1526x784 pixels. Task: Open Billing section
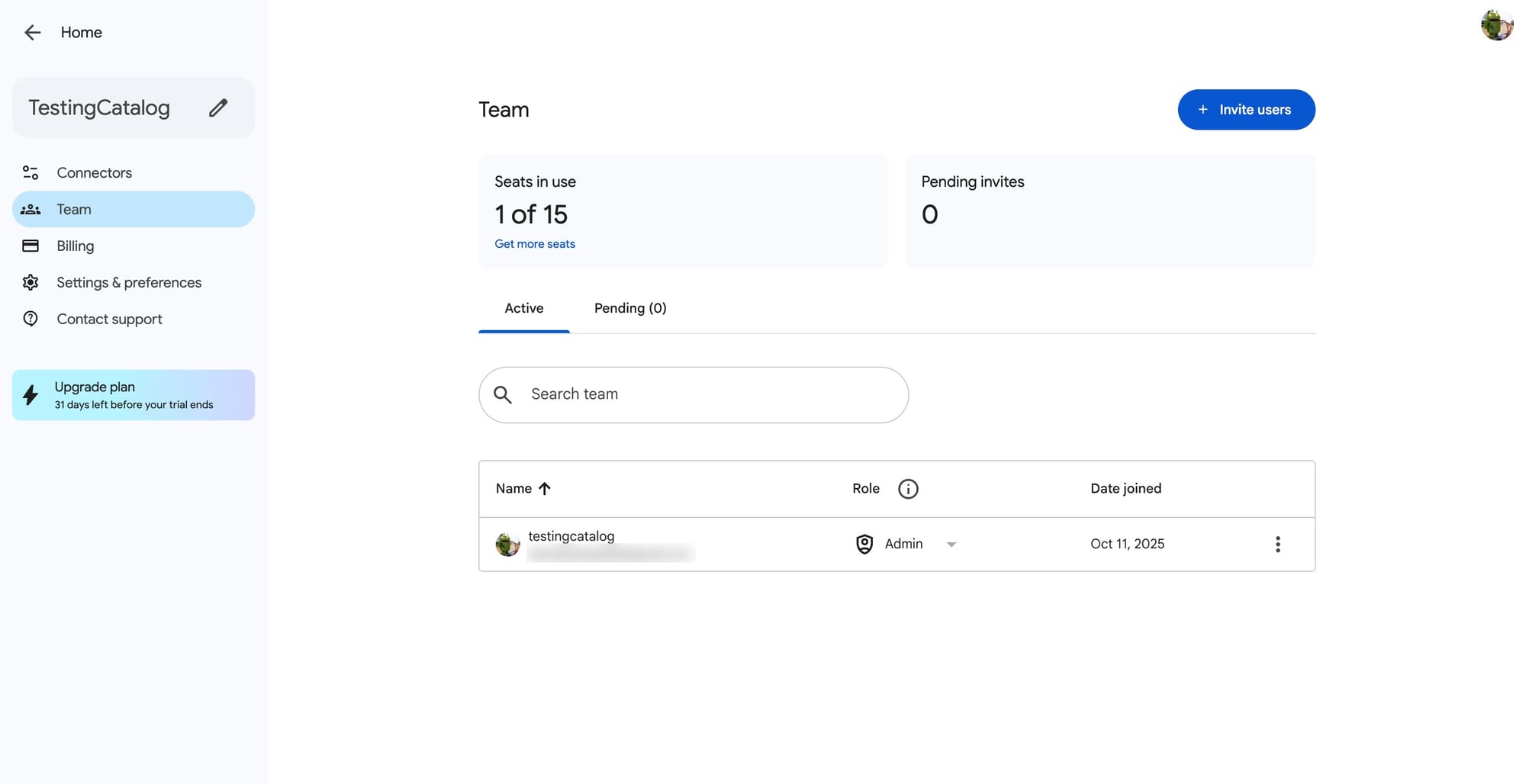(134, 246)
